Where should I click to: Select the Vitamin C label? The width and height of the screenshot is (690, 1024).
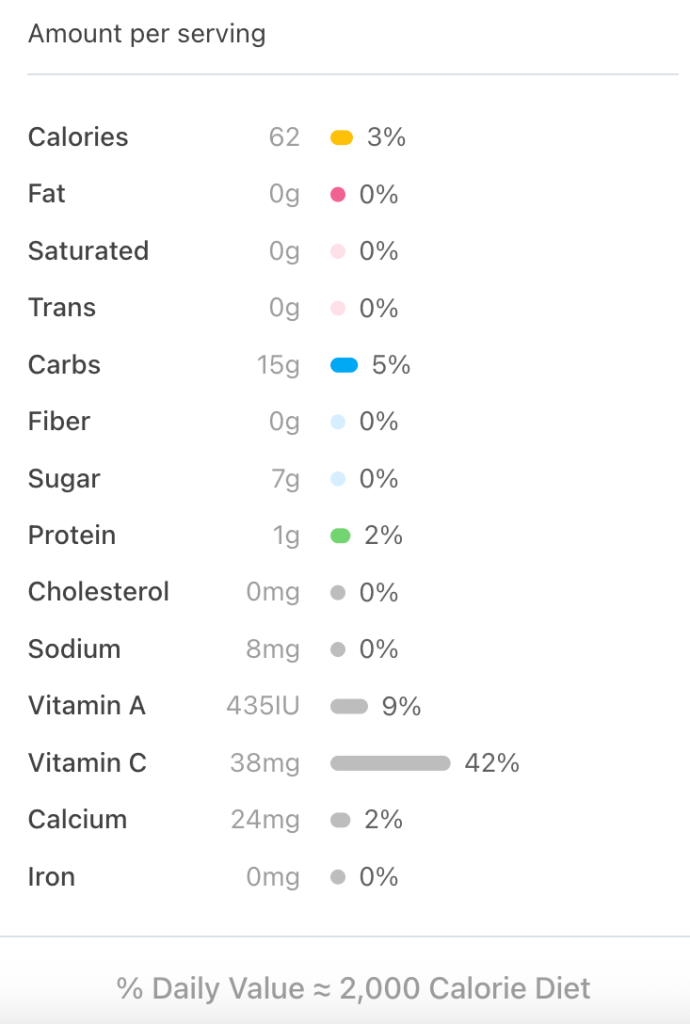click(87, 763)
